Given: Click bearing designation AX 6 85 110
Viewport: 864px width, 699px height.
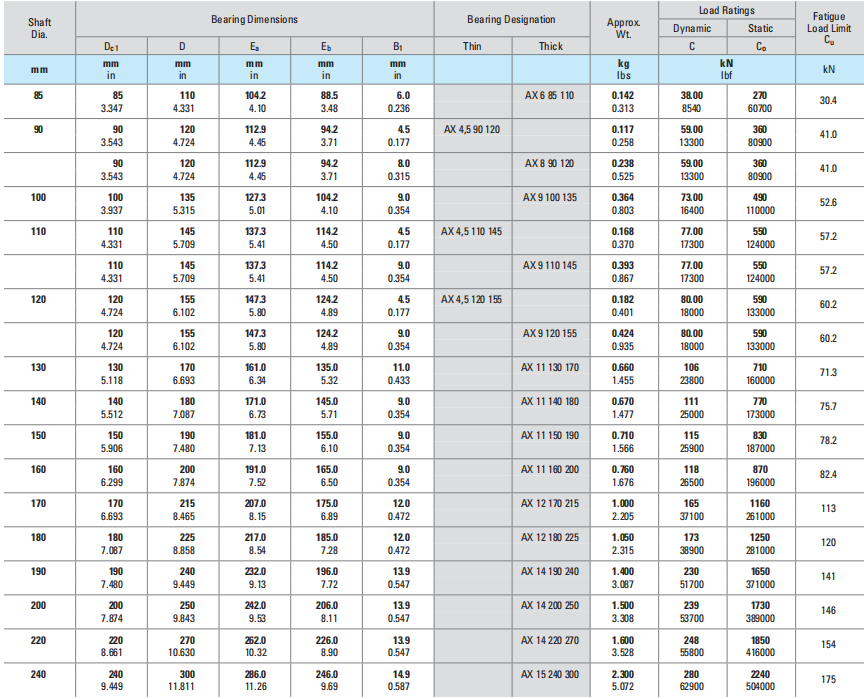Looking at the screenshot, I should coord(549,95).
